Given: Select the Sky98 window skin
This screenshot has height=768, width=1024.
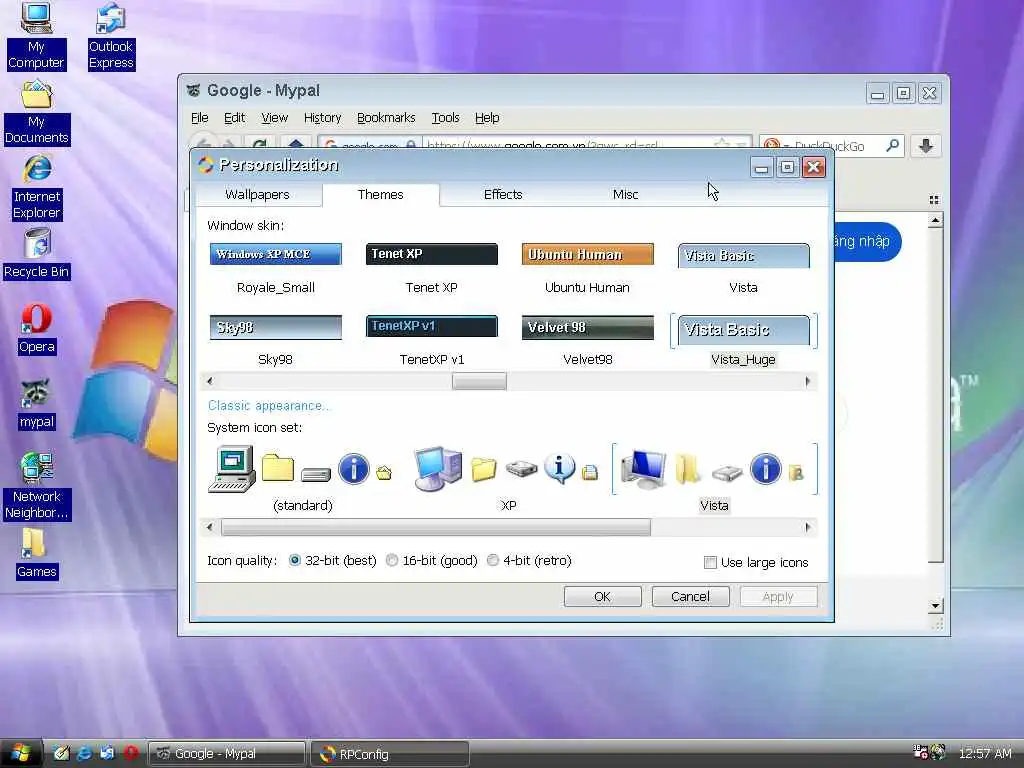Looking at the screenshot, I should (x=276, y=340).
